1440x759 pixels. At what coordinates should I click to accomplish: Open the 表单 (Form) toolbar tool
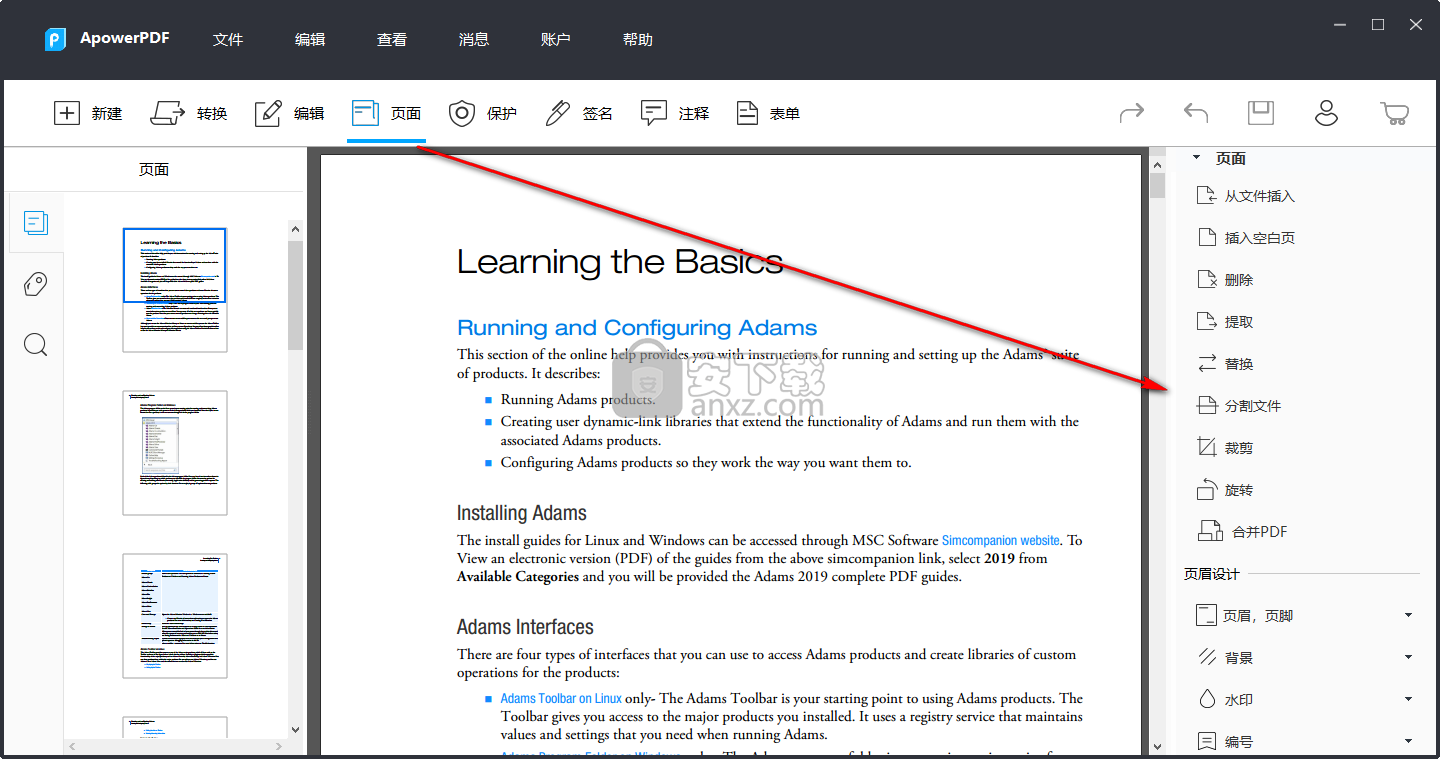768,113
